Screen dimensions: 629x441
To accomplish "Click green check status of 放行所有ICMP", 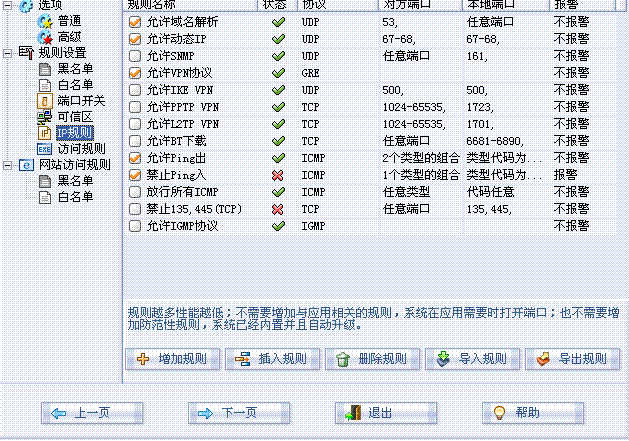I will pos(278,192).
